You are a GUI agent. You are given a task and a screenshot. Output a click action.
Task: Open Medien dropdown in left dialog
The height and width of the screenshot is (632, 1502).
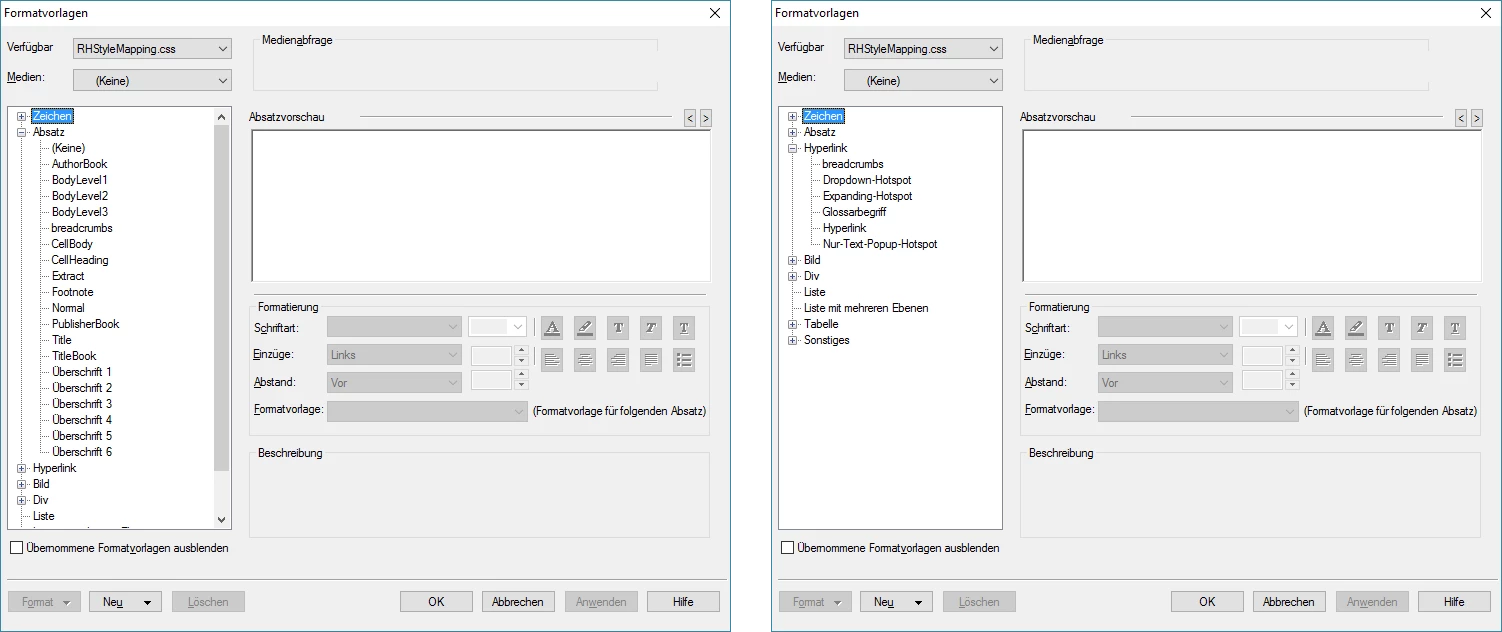(x=152, y=80)
